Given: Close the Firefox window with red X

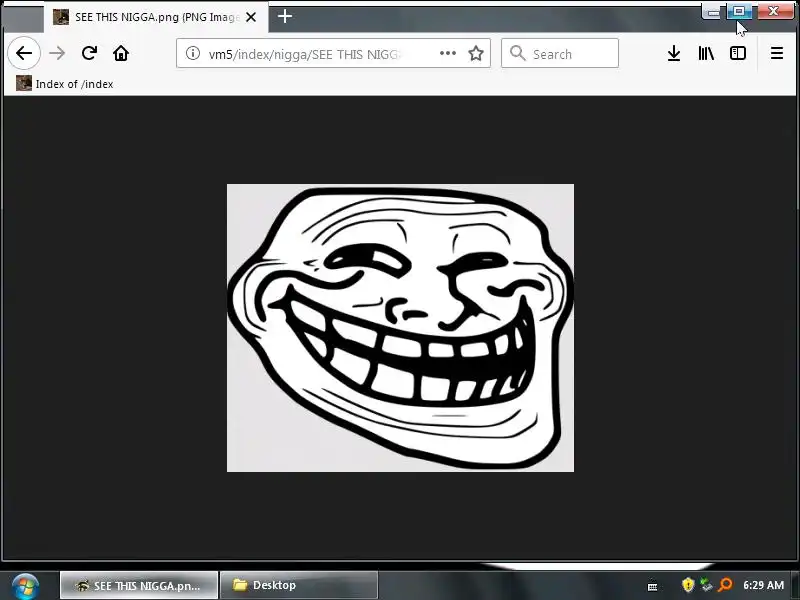Looking at the screenshot, I should 773,11.
